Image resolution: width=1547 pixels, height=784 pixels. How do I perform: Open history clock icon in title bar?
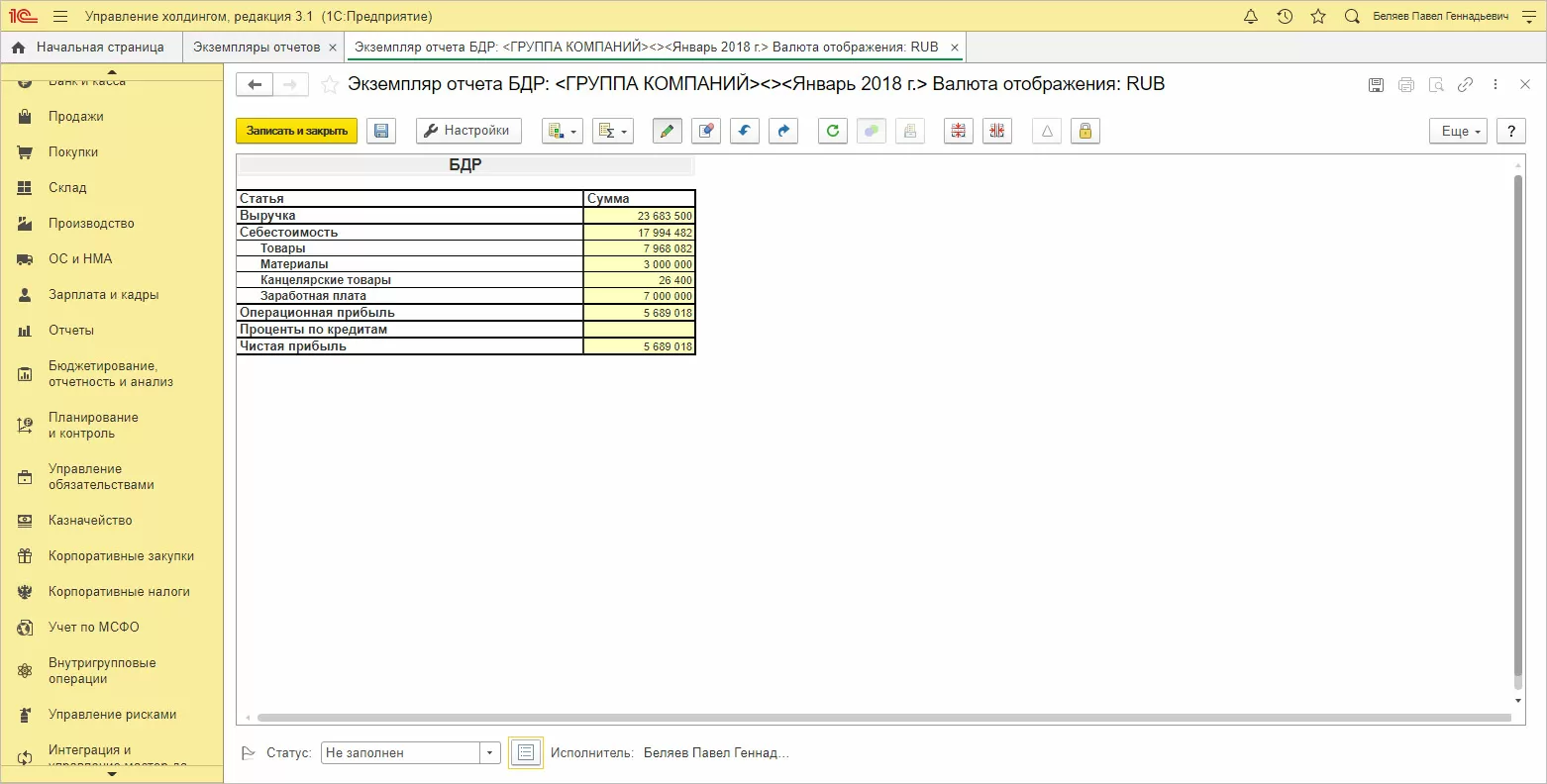pyautogui.click(x=1285, y=17)
